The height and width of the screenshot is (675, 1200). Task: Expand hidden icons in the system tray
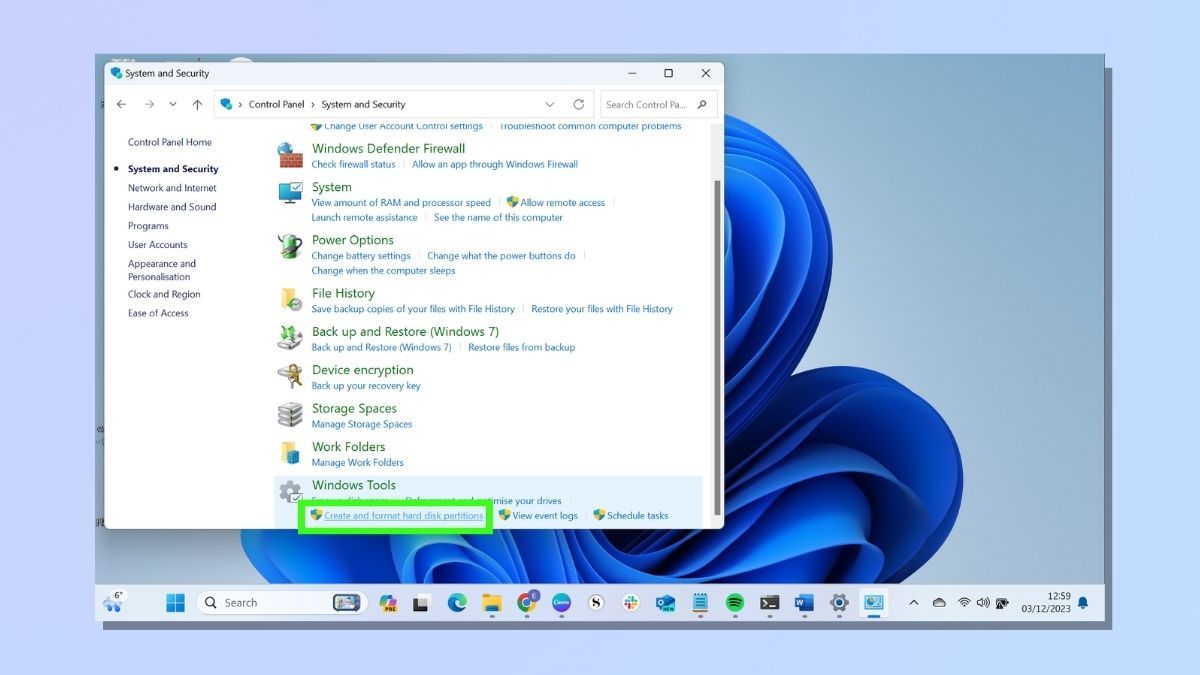click(x=913, y=602)
